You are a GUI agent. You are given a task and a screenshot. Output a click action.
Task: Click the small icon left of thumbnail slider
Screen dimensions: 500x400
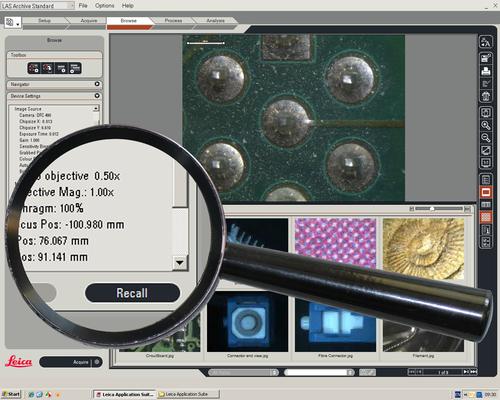412,209
